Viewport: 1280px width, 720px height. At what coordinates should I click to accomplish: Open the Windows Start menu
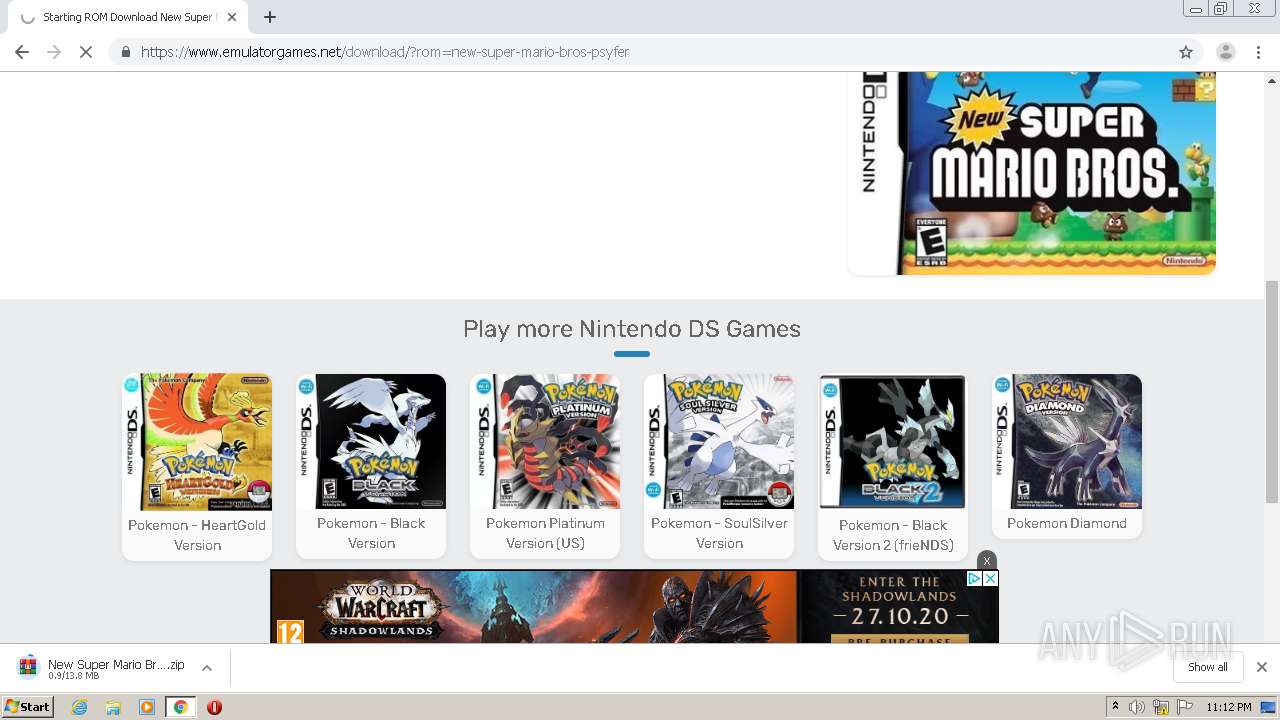[x=28, y=706]
